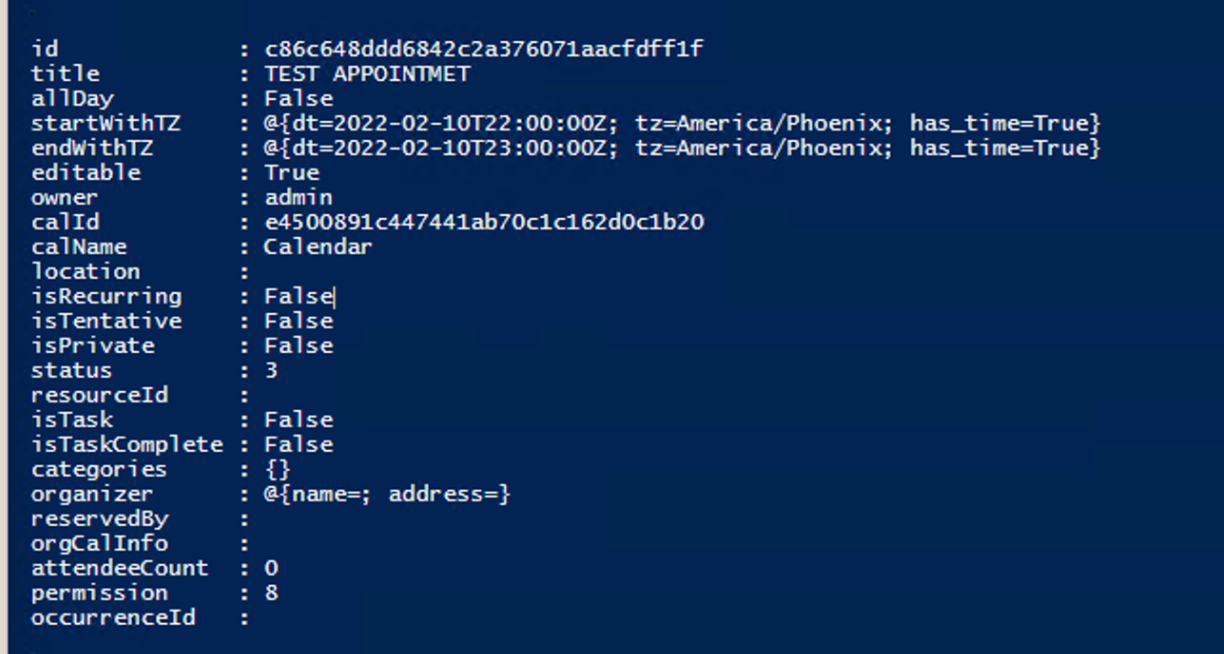The height and width of the screenshot is (654, 1224).
Task: Click the startWithTZ timestamp value
Action: coord(681,124)
